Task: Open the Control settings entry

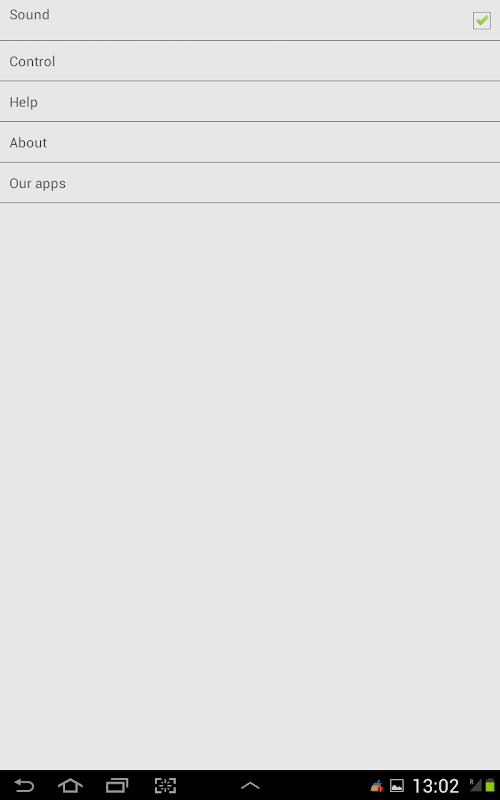Action: click(250, 61)
